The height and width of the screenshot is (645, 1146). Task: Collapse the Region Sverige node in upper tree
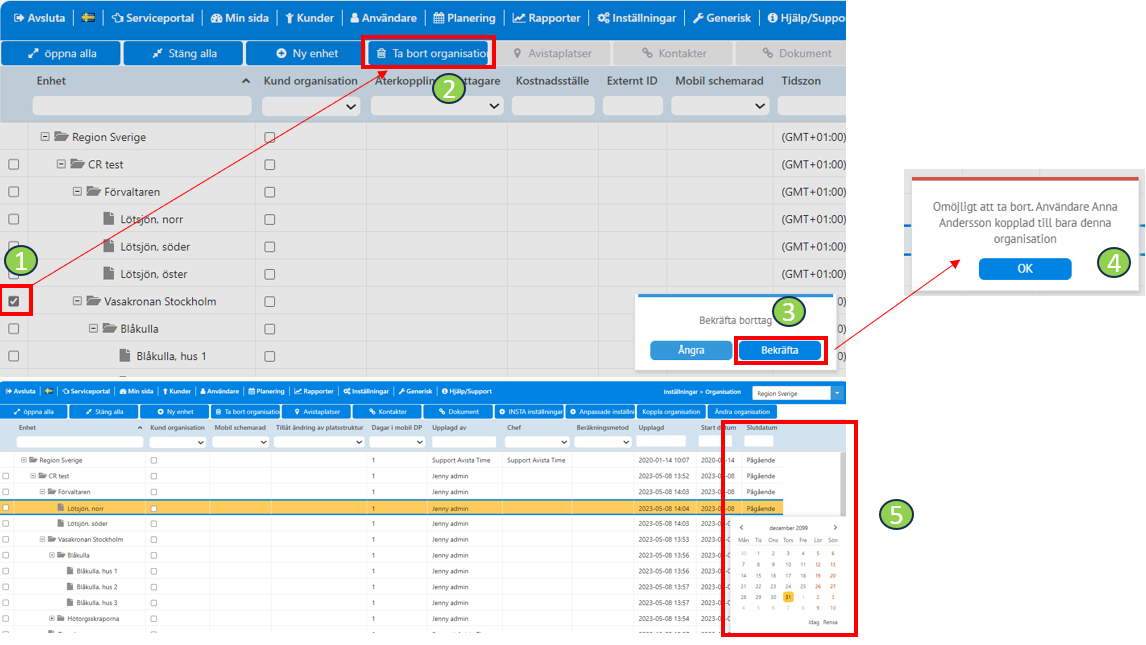point(45,137)
